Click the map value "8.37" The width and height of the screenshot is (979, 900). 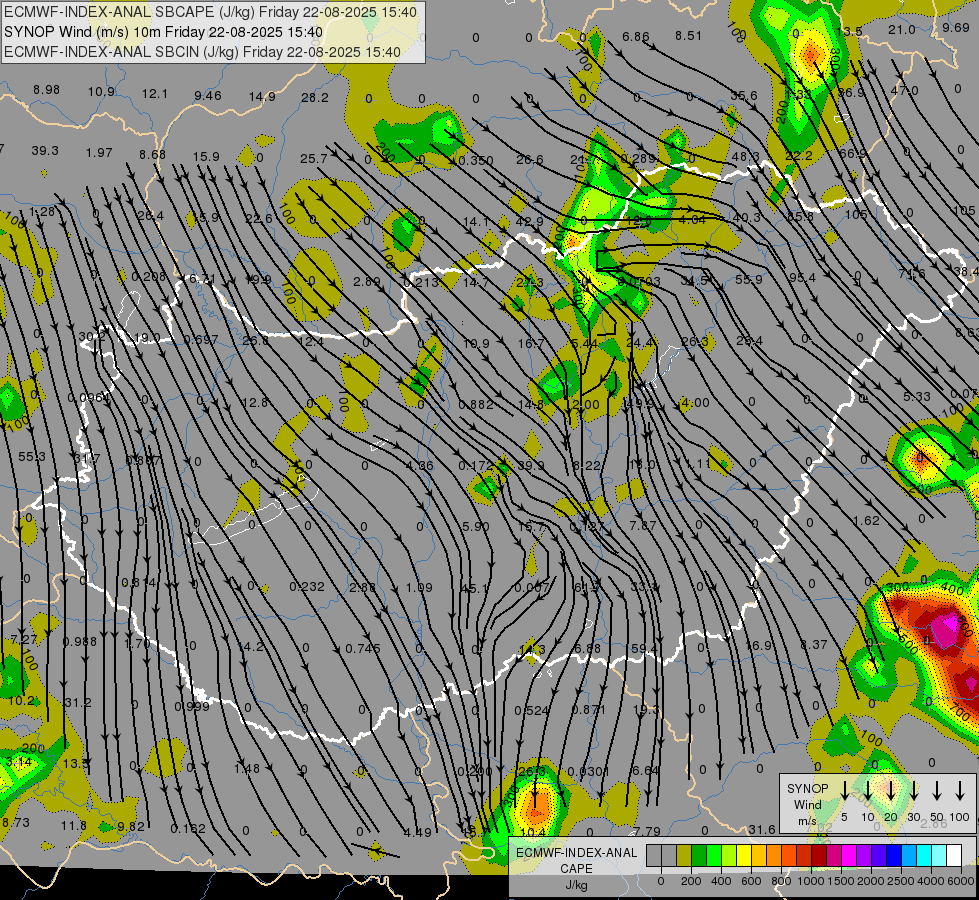[x=814, y=644]
